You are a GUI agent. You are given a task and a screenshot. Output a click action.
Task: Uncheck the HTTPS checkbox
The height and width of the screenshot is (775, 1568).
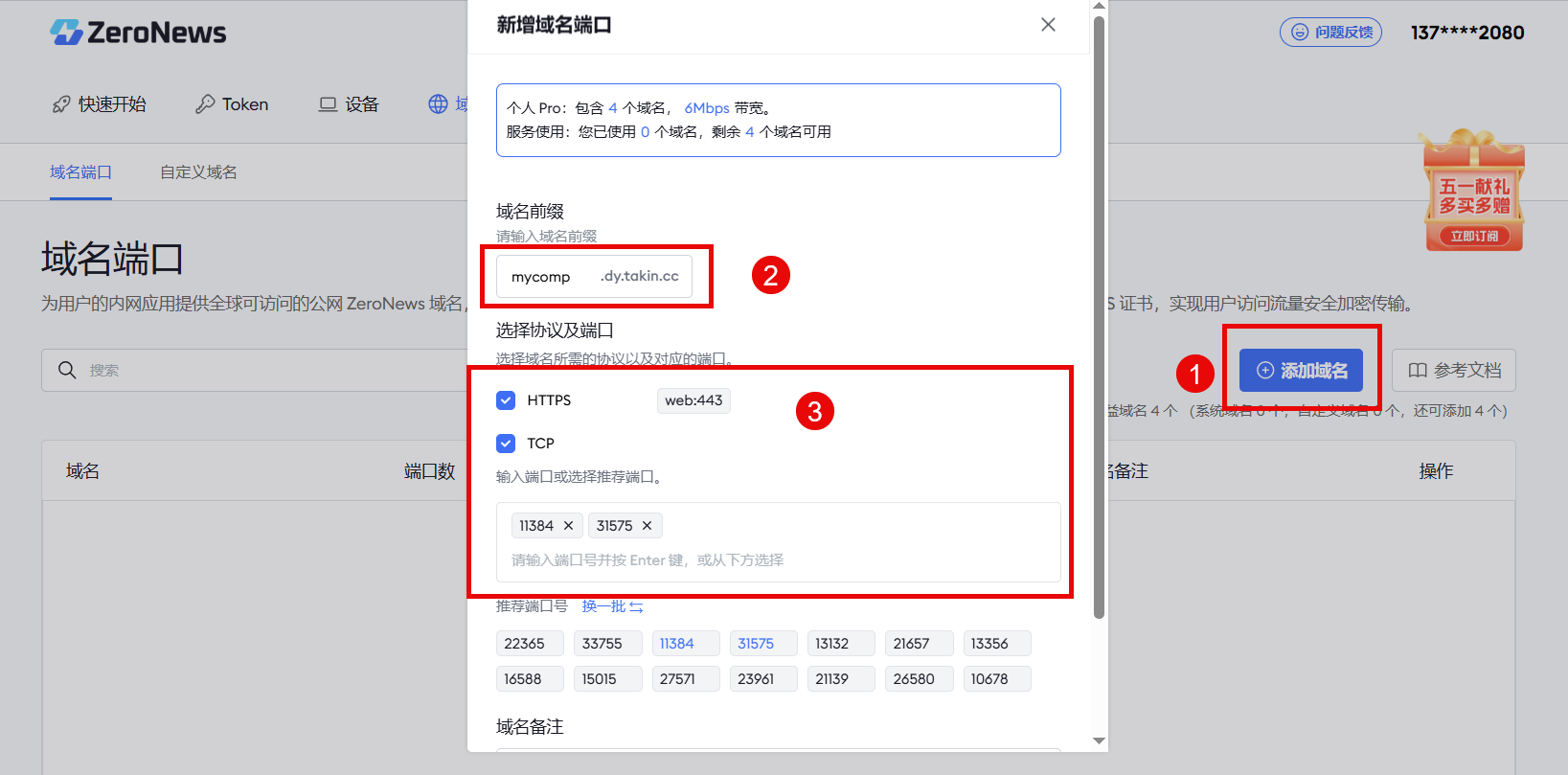click(506, 400)
